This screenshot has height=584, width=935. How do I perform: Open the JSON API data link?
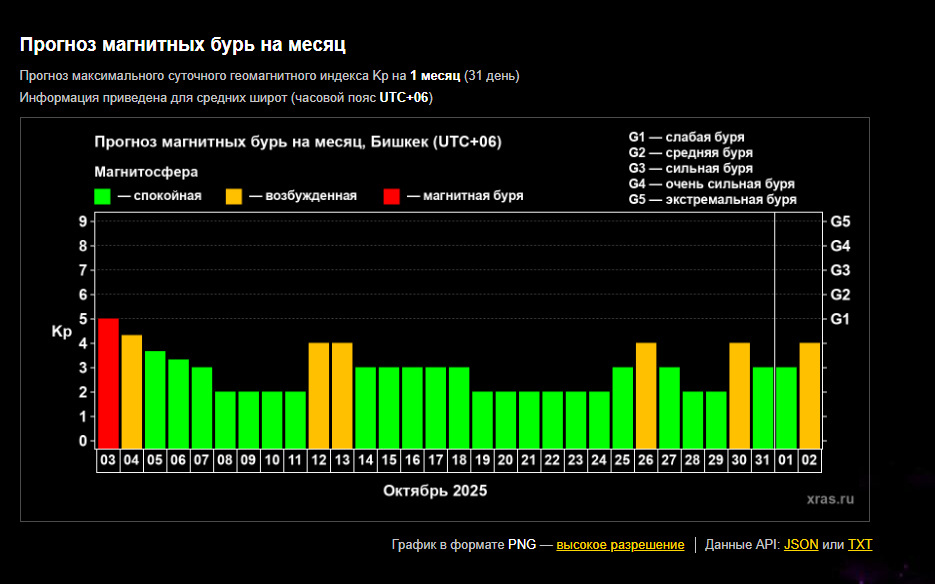801,544
